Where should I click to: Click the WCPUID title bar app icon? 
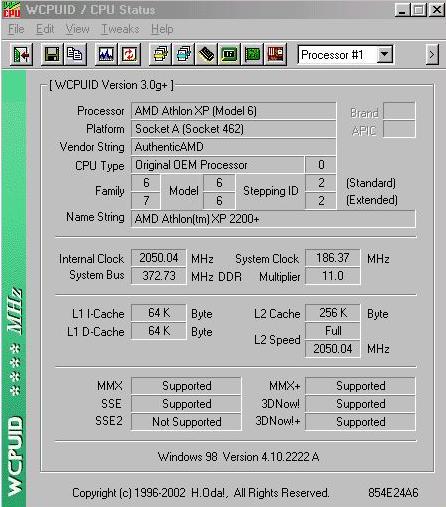pos(11,9)
